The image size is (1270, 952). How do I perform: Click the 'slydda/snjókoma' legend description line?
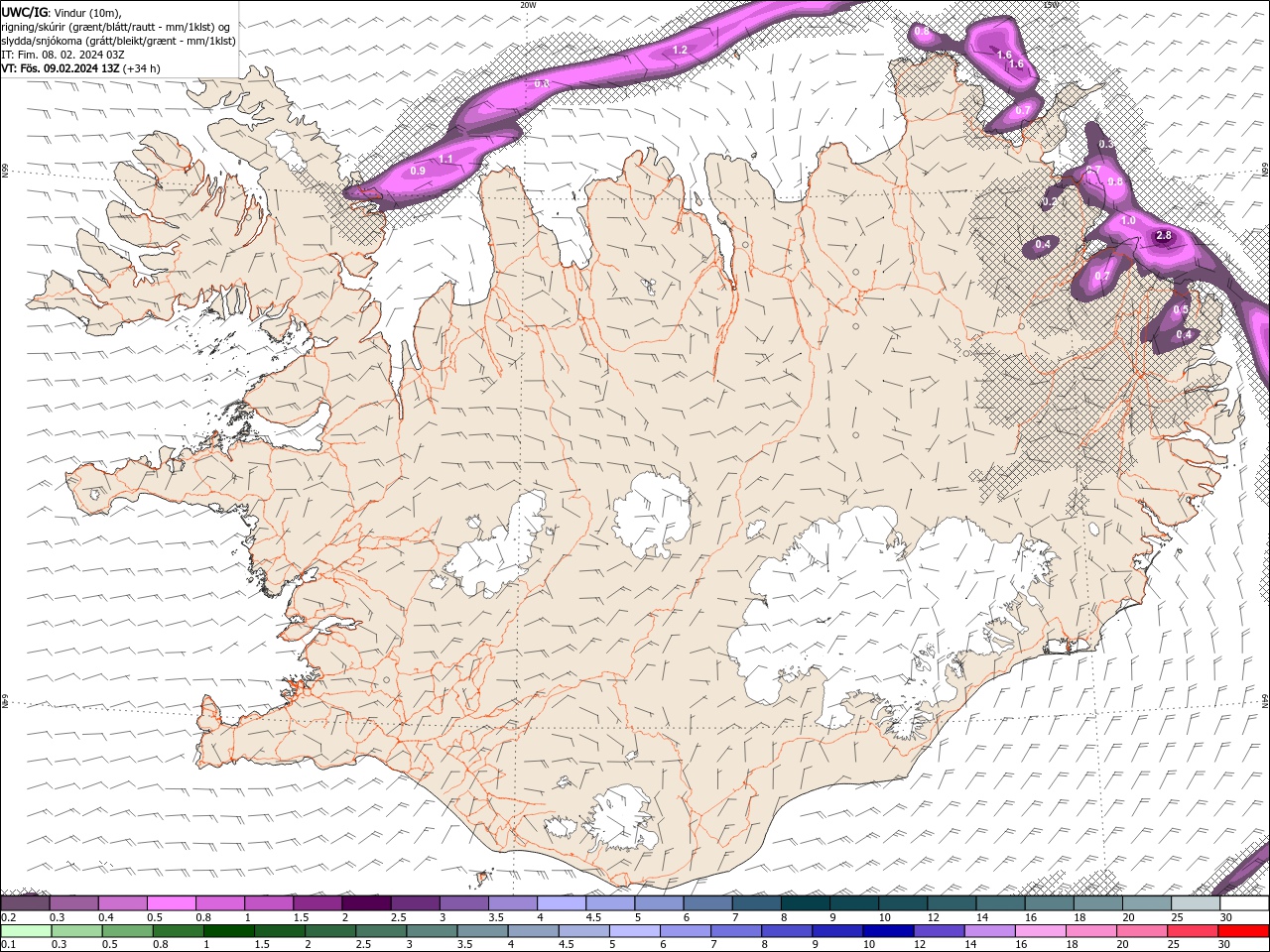click(118, 41)
